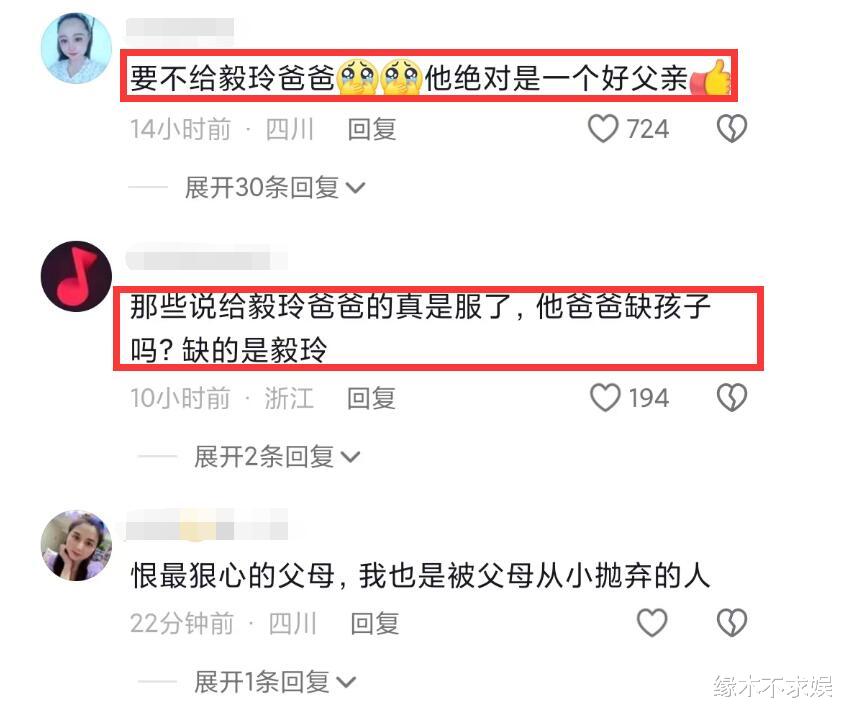This screenshot has height=714, width=845.
Task: Reply to the 22分钟前 comment
Action: tap(375, 623)
